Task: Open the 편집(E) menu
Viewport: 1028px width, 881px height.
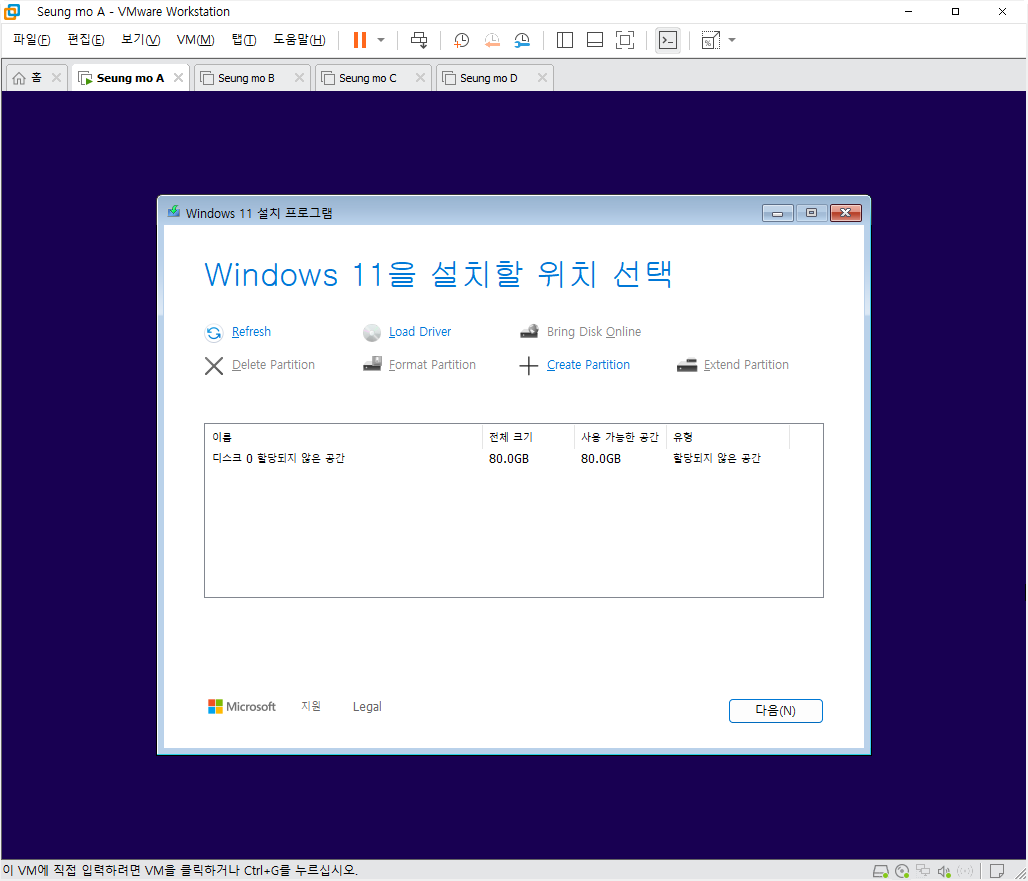Action: click(x=86, y=40)
